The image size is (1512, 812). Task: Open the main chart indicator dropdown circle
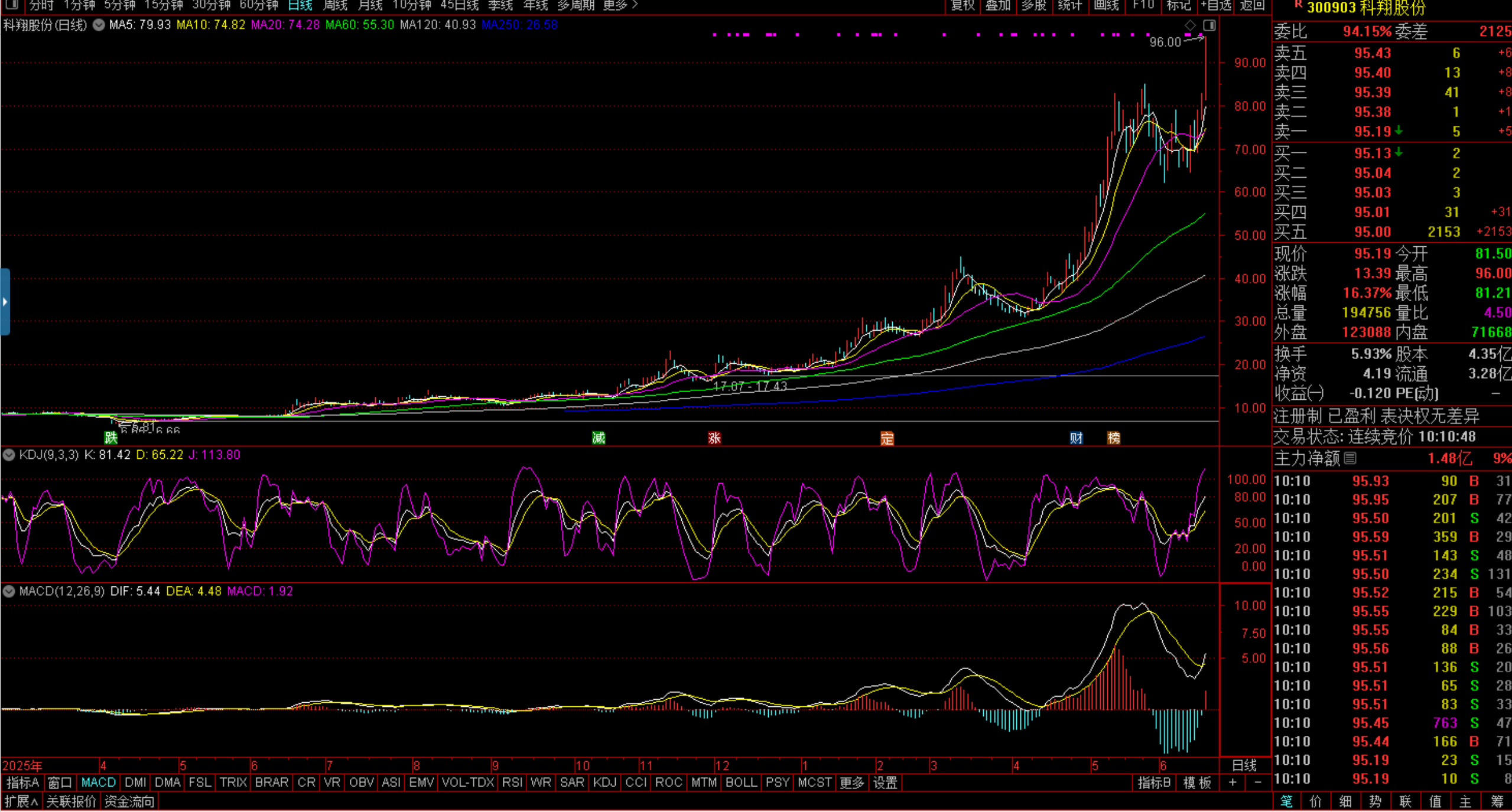(99, 25)
